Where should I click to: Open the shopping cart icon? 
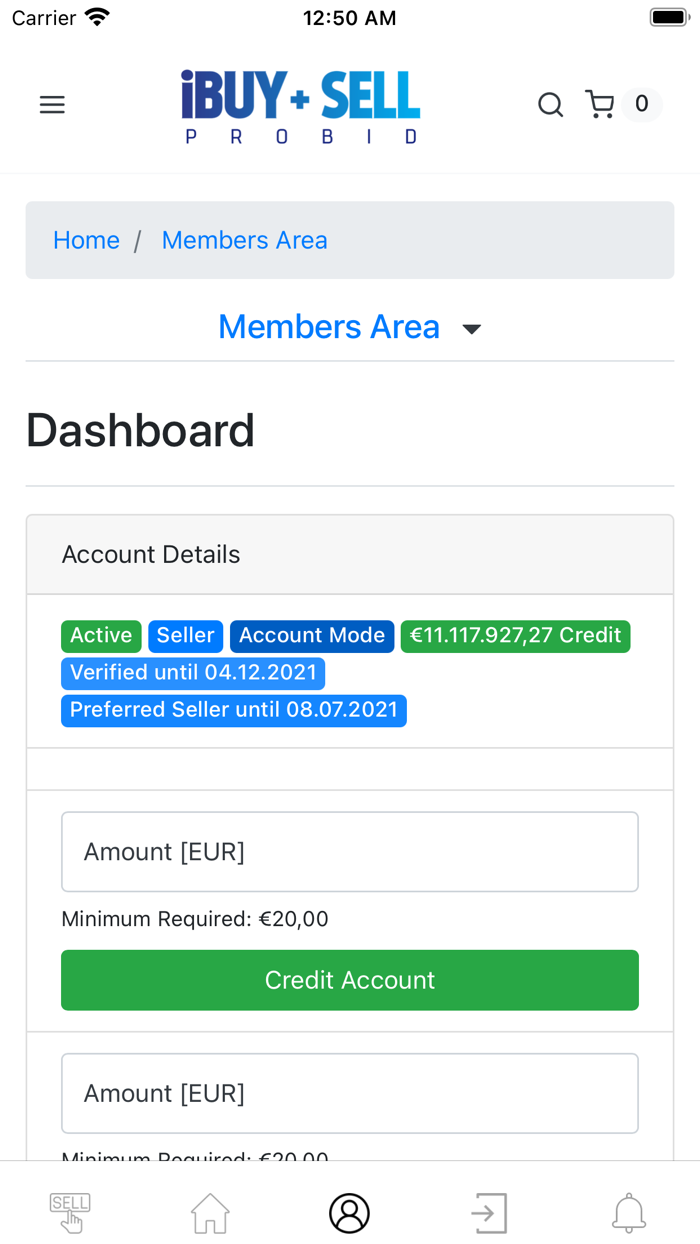click(600, 105)
